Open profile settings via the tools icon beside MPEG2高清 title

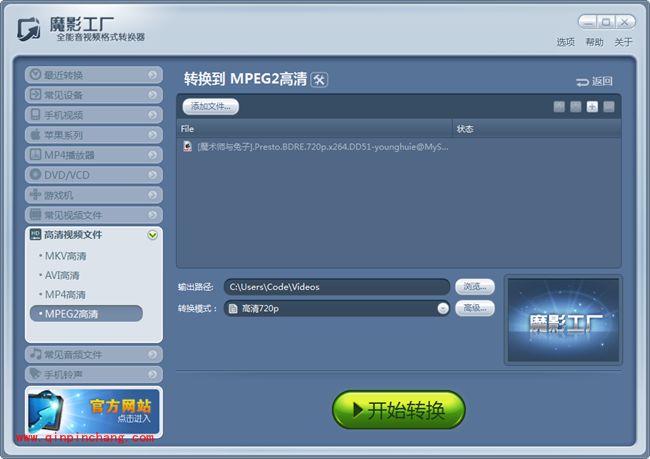(x=319, y=80)
